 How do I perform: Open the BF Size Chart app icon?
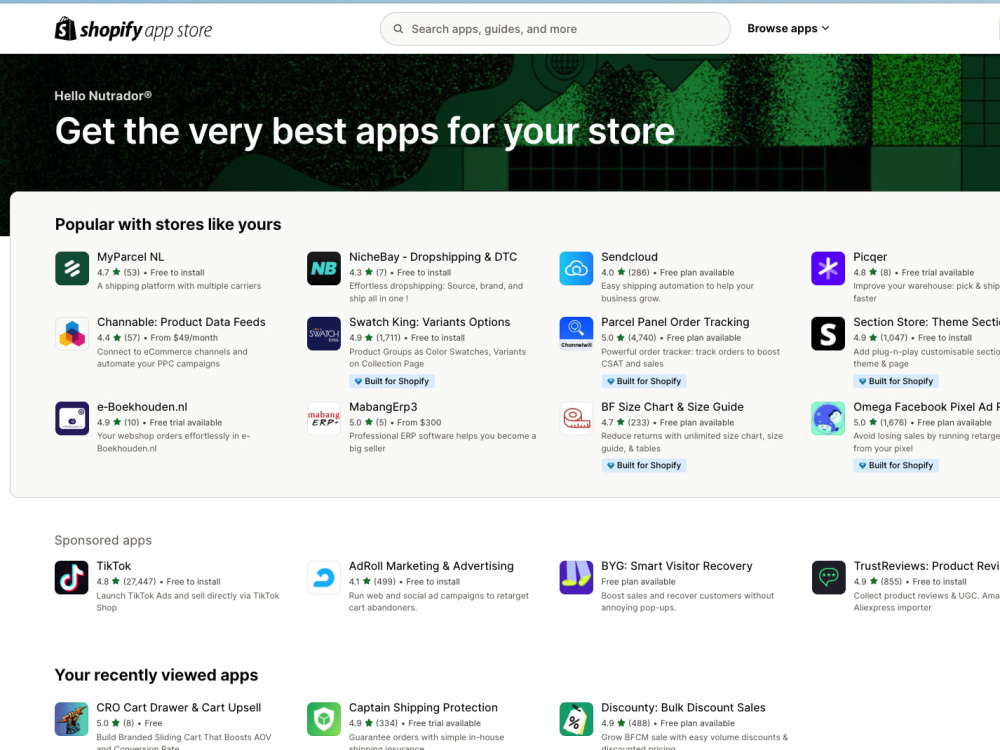pos(576,418)
